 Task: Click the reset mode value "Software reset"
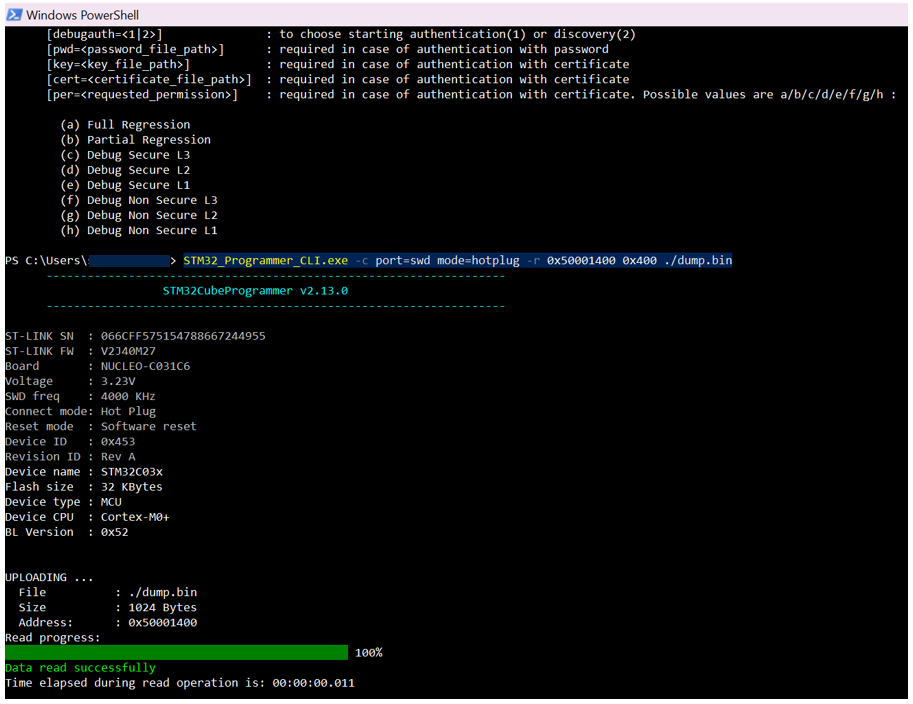(x=148, y=426)
